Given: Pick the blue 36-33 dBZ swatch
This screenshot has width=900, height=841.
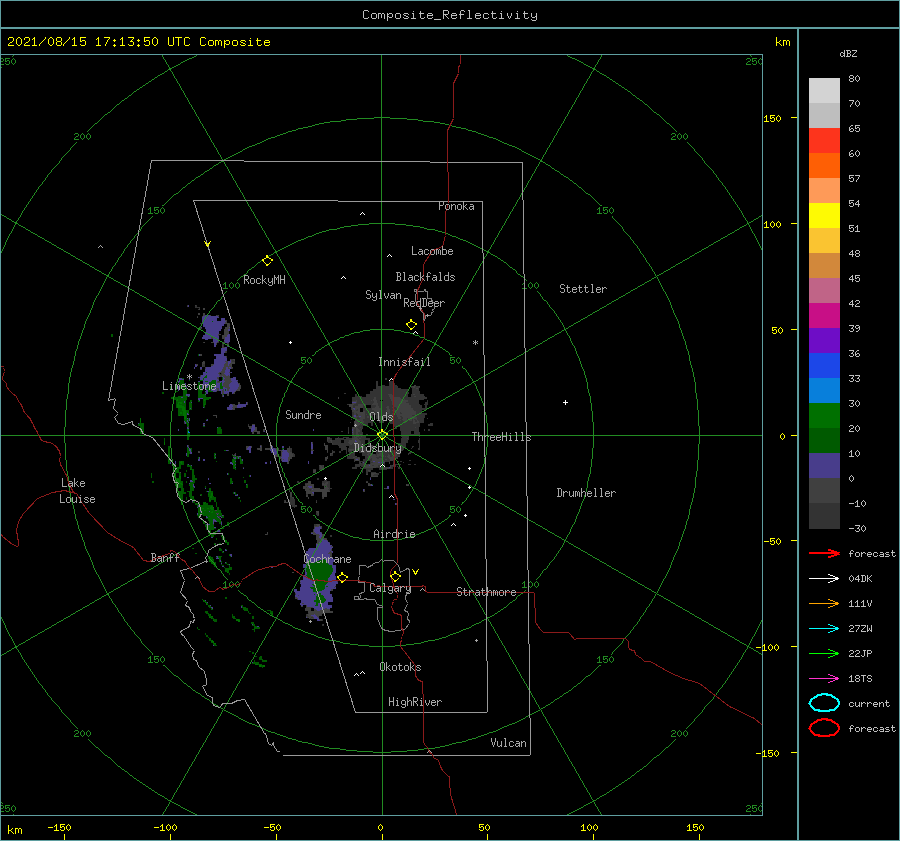Looking at the screenshot, I should pos(824,365).
